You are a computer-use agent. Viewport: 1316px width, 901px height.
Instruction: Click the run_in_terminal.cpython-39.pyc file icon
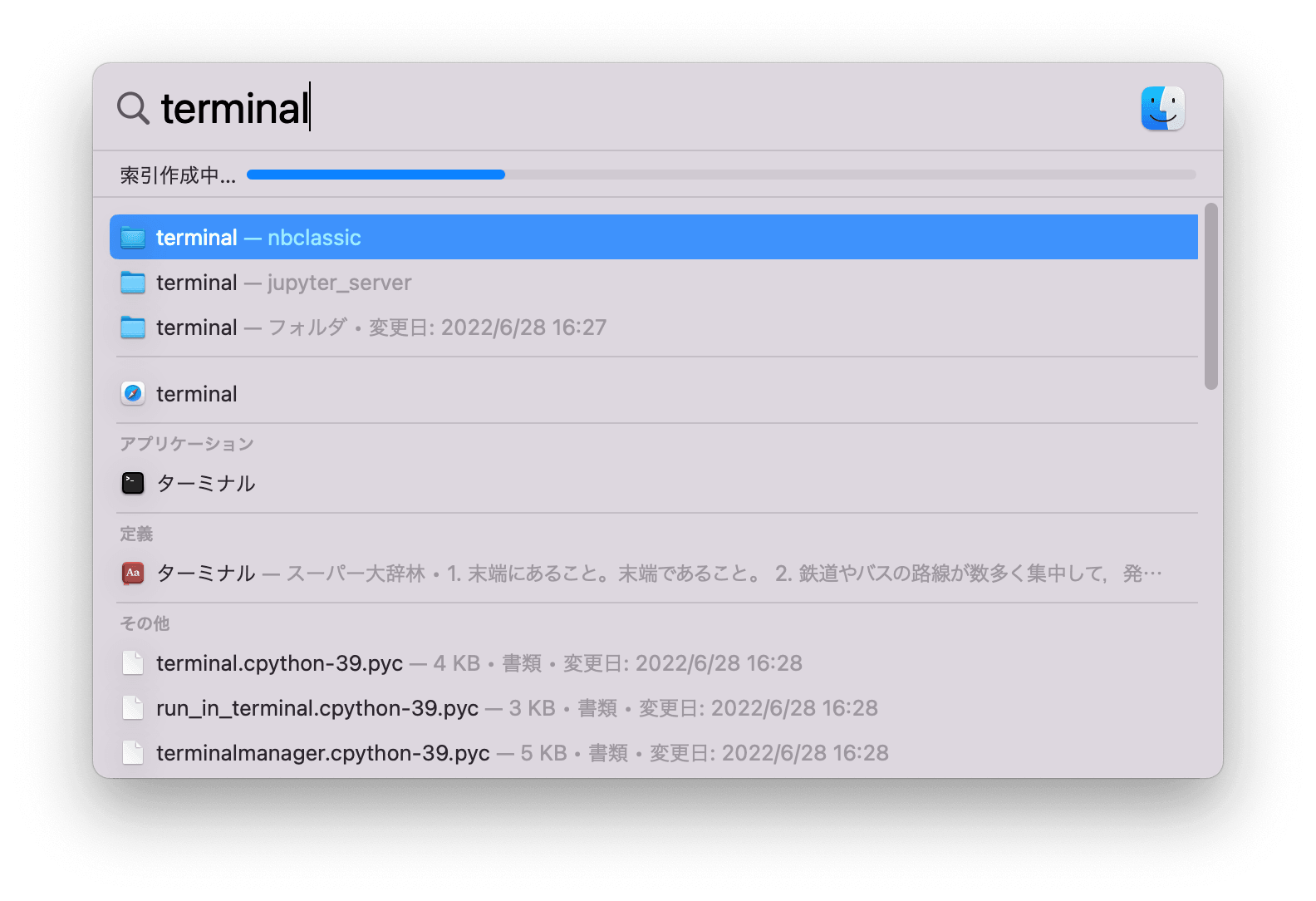coord(133,708)
